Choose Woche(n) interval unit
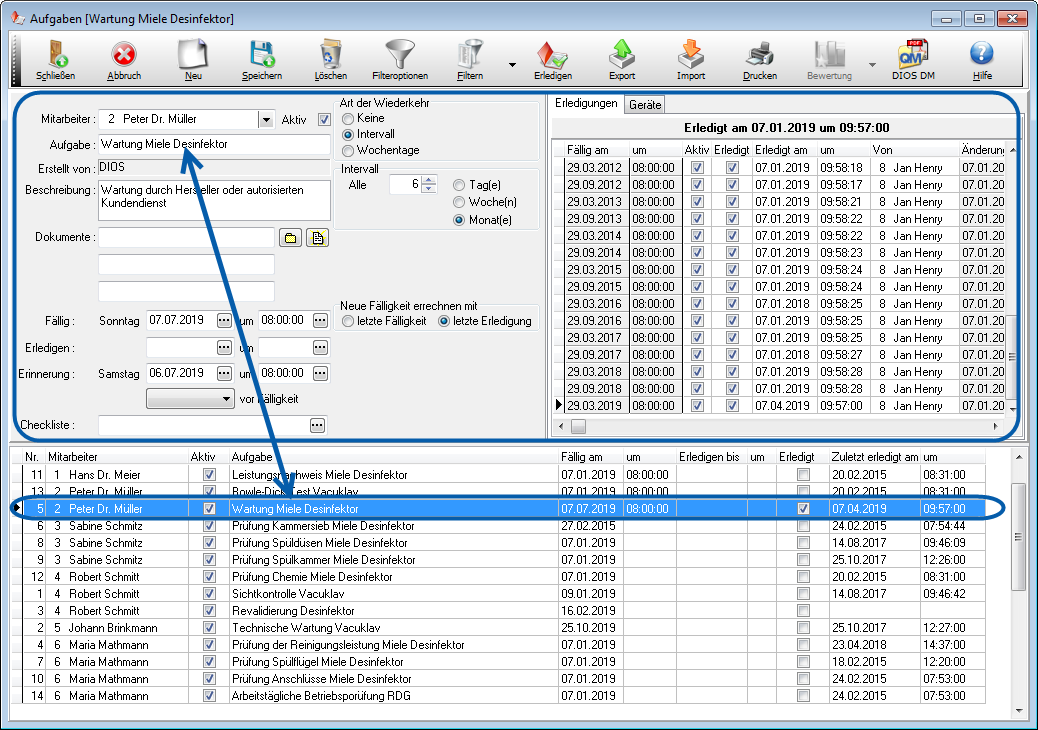The width and height of the screenshot is (1038, 730). [x=459, y=203]
